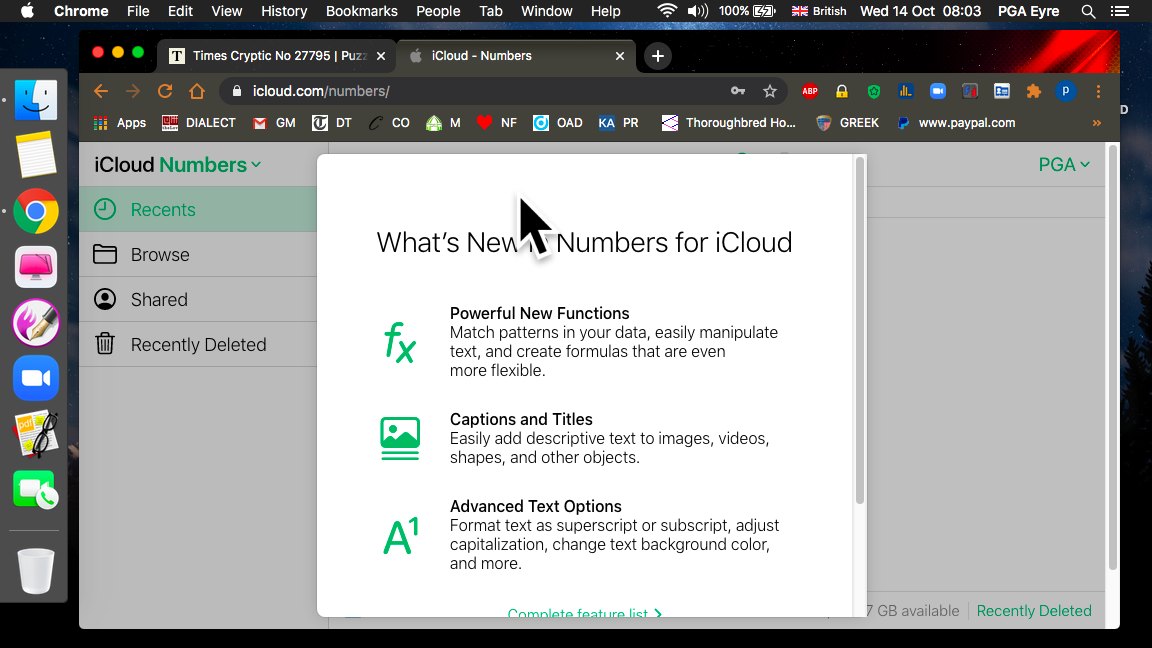Open the GM Gmail bookmark
The height and width of the screenshot is (648, 1152).
click(x=274, y=123)
